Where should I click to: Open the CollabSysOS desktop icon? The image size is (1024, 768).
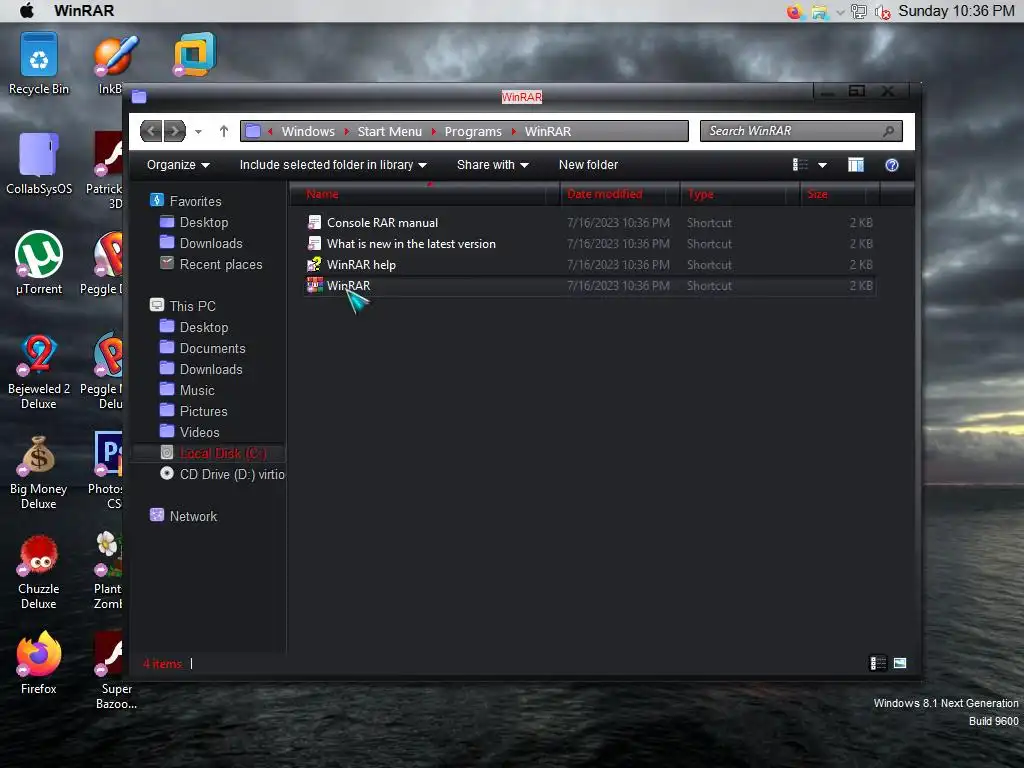(39, 164)
